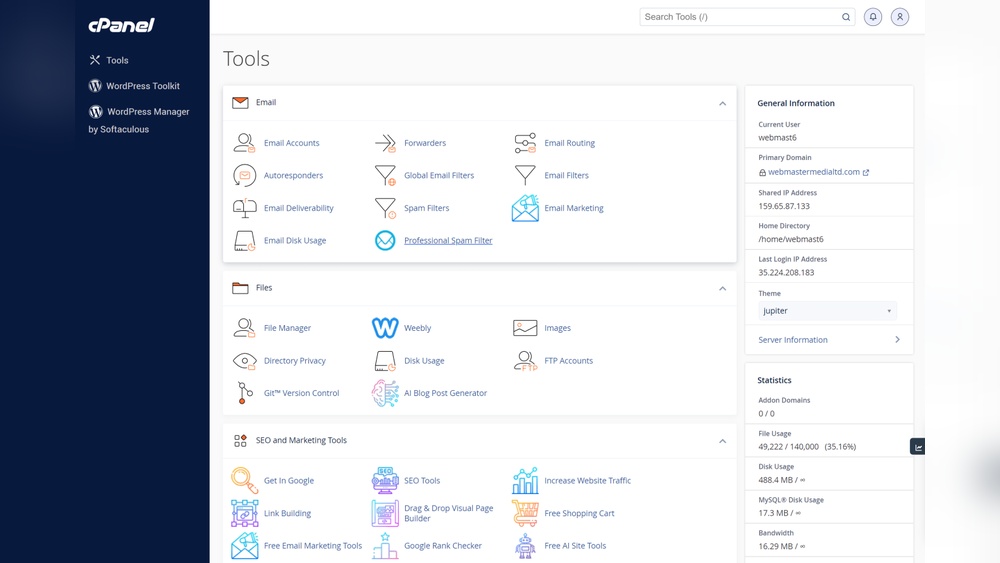The width and height of the screenshot is (1000, 563).
Task: Click the Home Directory value /home/webmast6
Action: coord(791,239)
